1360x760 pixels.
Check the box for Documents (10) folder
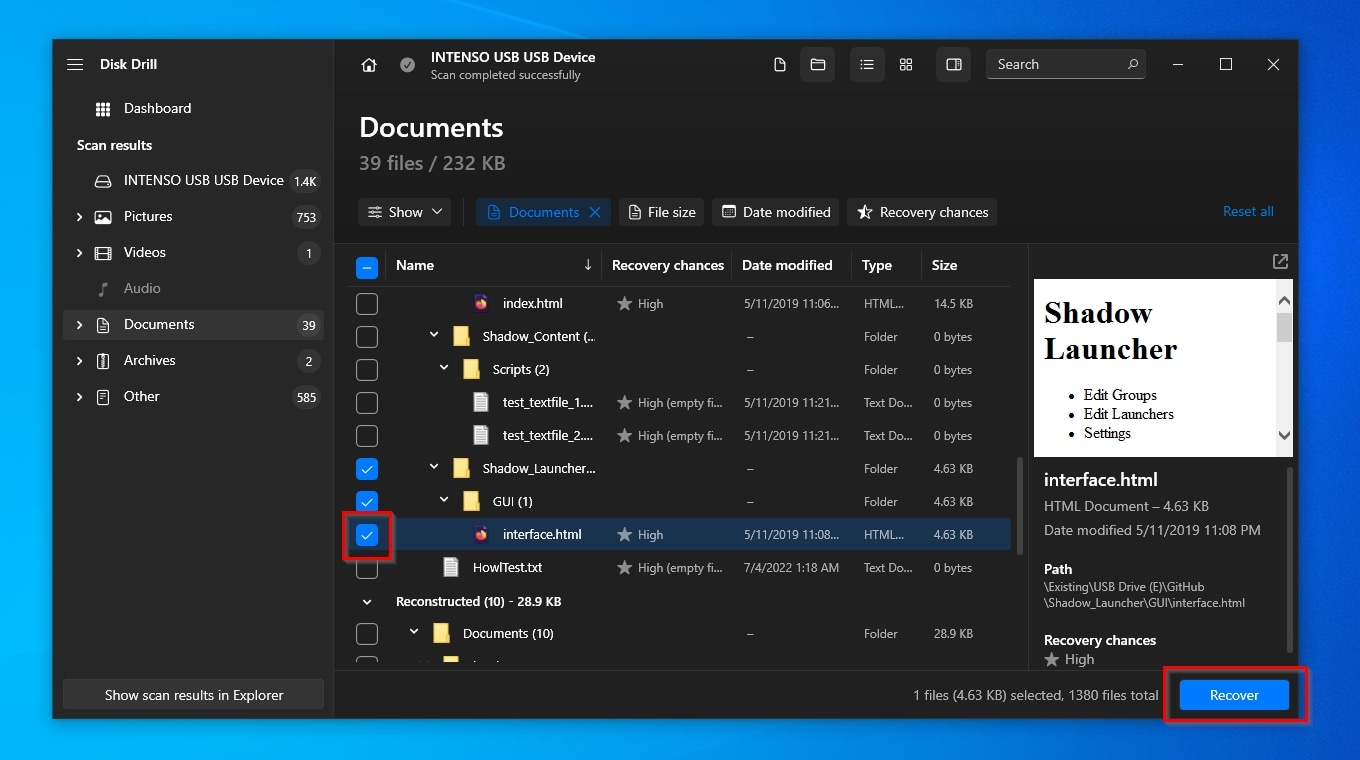pyautogui.click(x=367, y=634)
